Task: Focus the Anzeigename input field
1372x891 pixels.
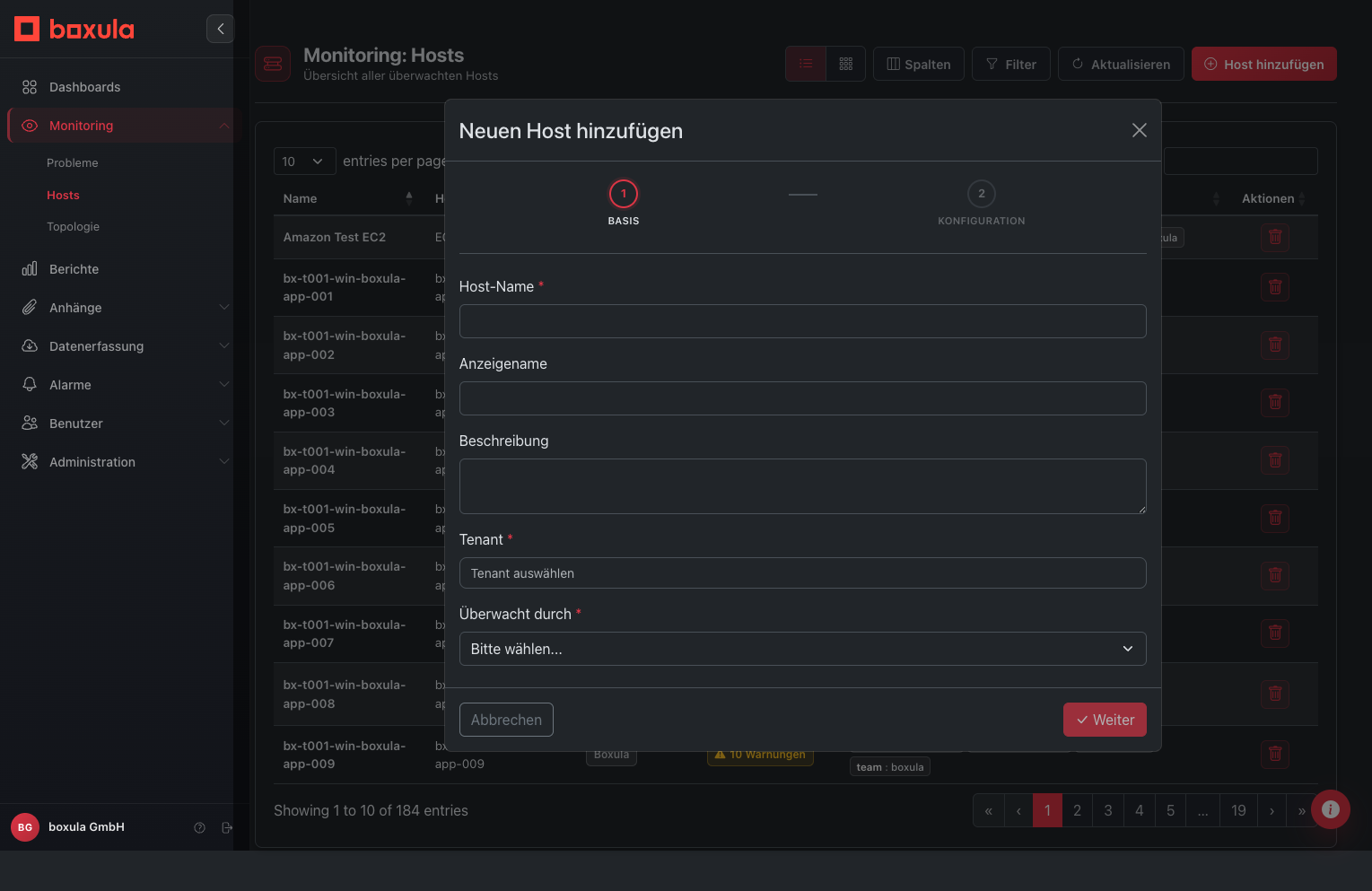Action: (803, 398)
